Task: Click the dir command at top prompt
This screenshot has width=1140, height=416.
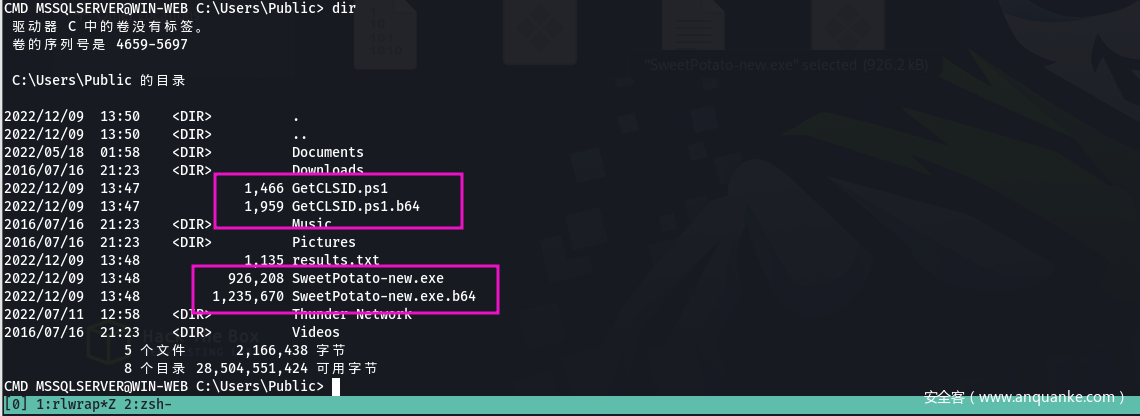Action: [x=343, y=9]
